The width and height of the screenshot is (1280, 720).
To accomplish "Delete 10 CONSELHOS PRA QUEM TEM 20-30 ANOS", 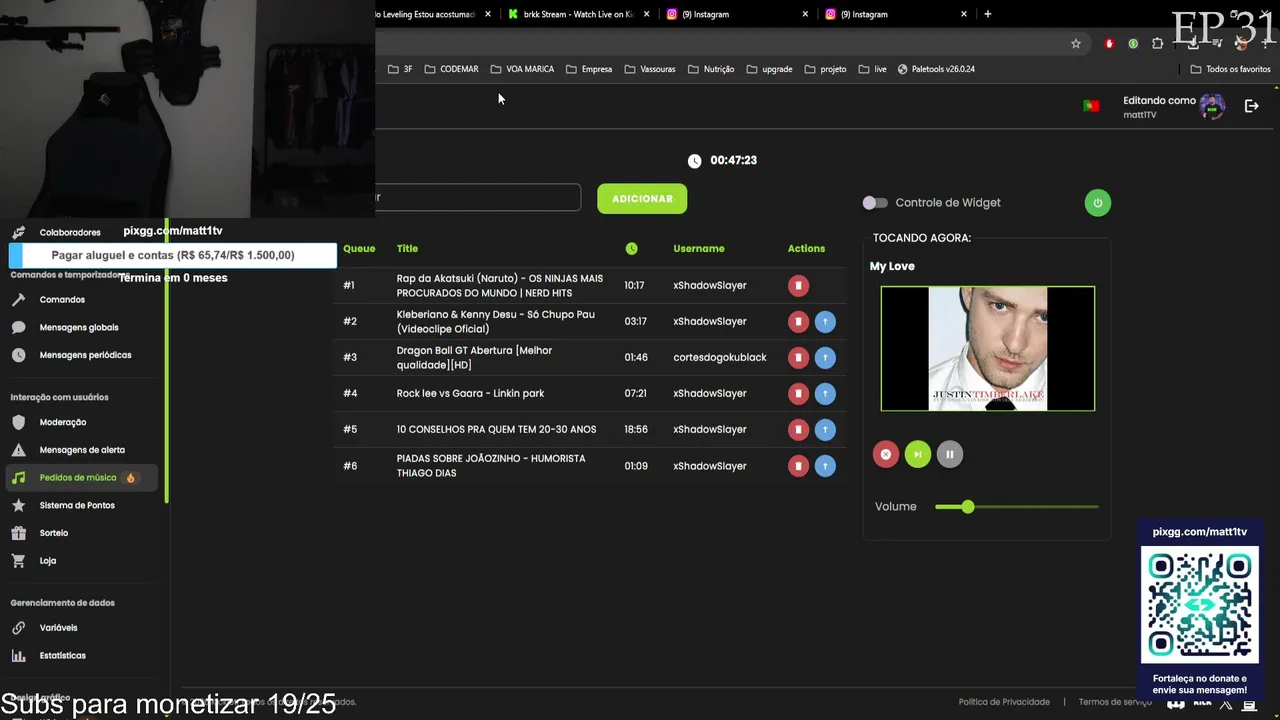I will point(798,430).
